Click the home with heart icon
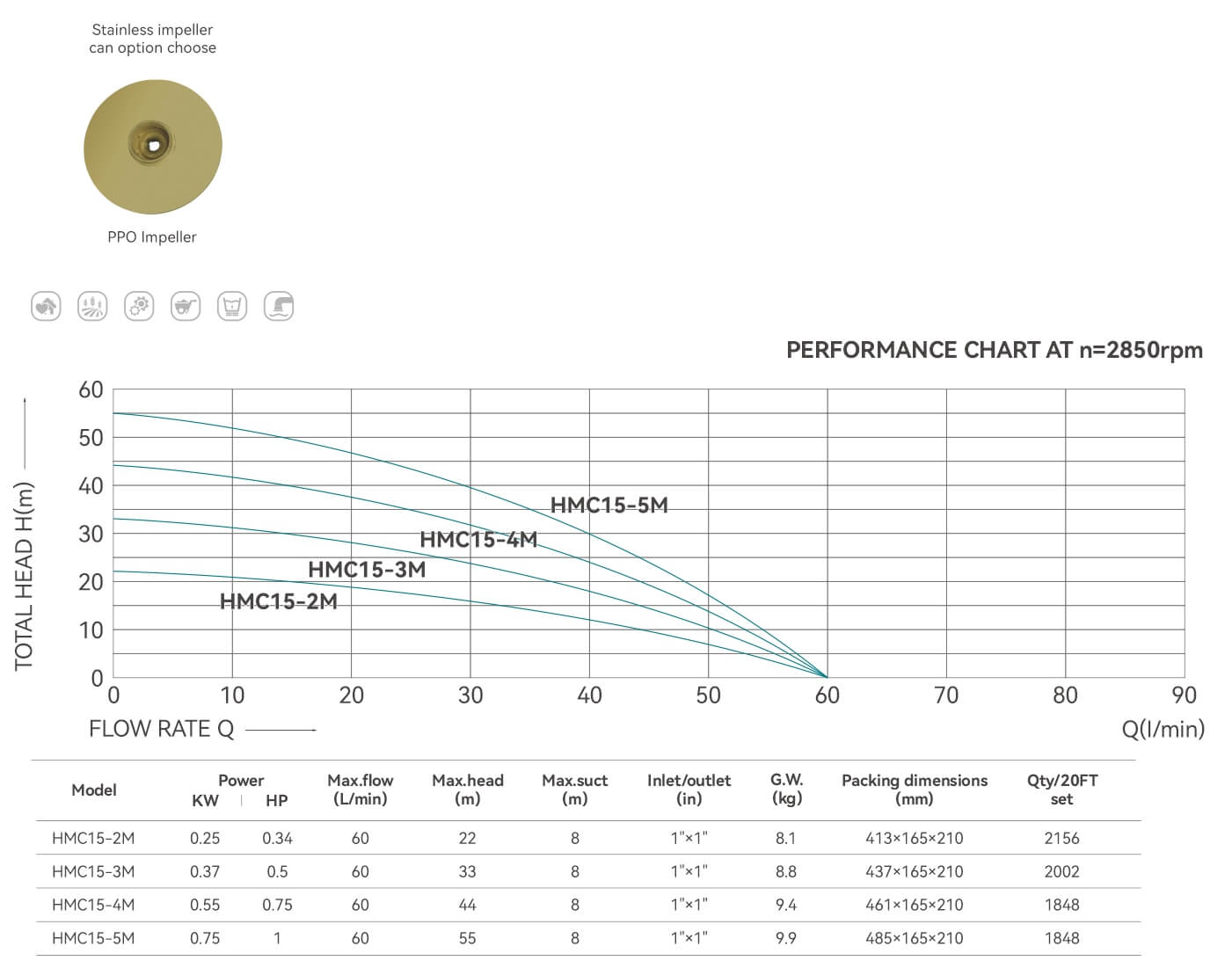 [46, 306]
